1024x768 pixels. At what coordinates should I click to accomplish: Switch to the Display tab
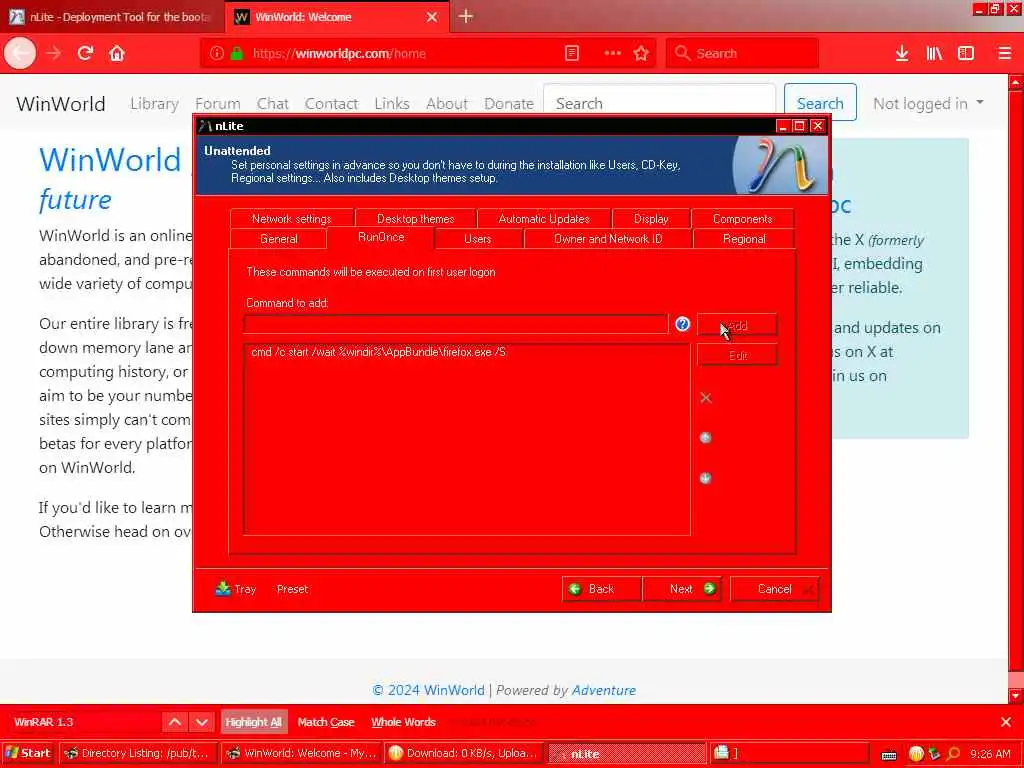click(x=651, y=218)
